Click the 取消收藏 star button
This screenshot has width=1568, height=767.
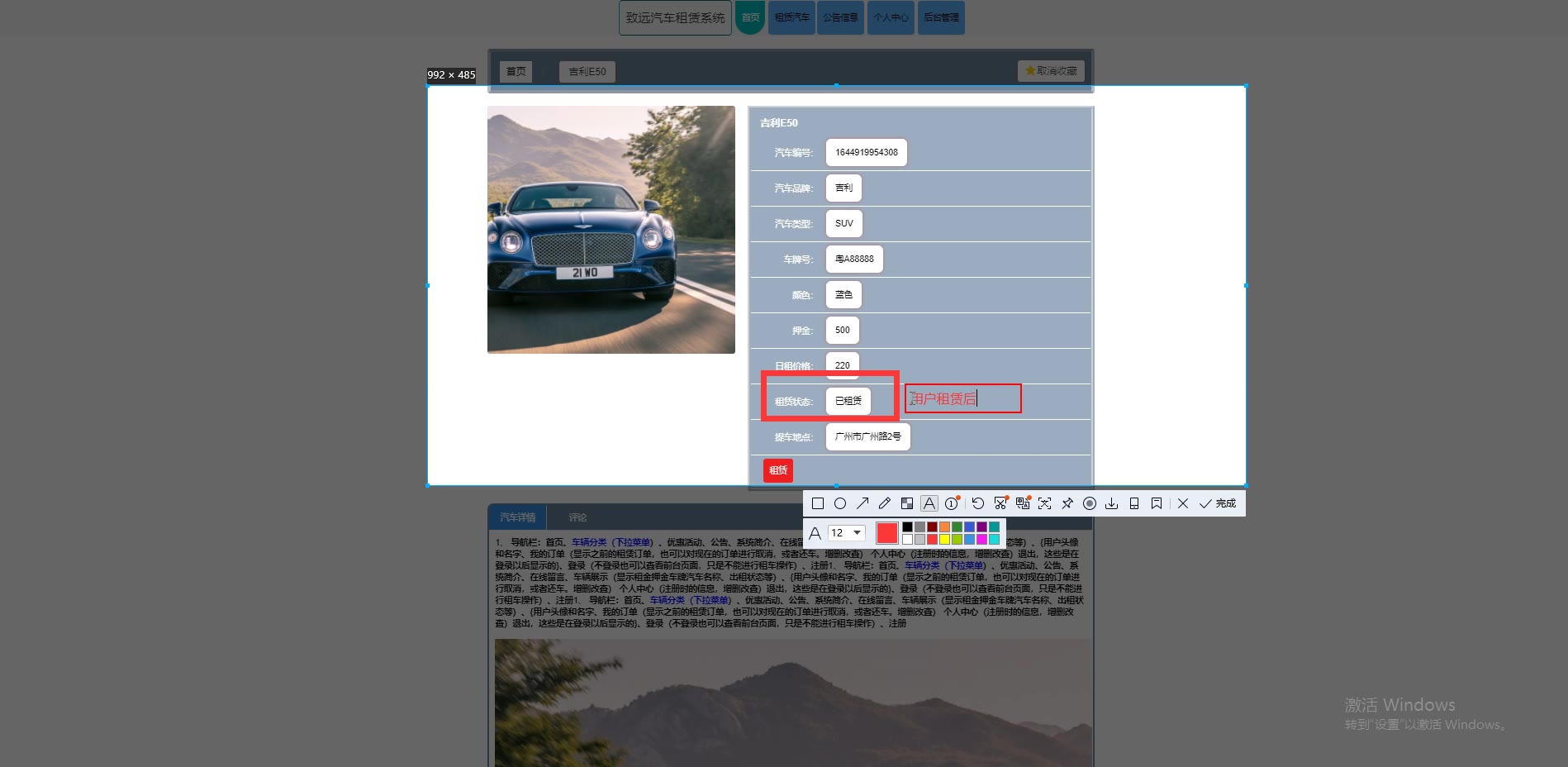click(1051, 71)
